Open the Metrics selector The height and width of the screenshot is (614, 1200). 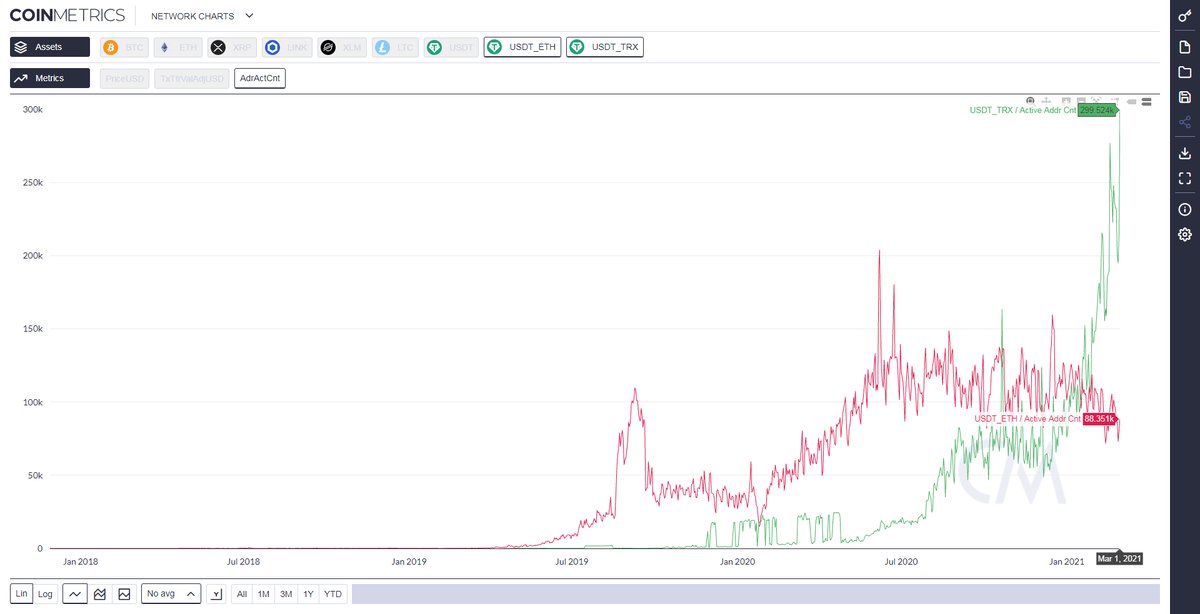pos(50,78)
